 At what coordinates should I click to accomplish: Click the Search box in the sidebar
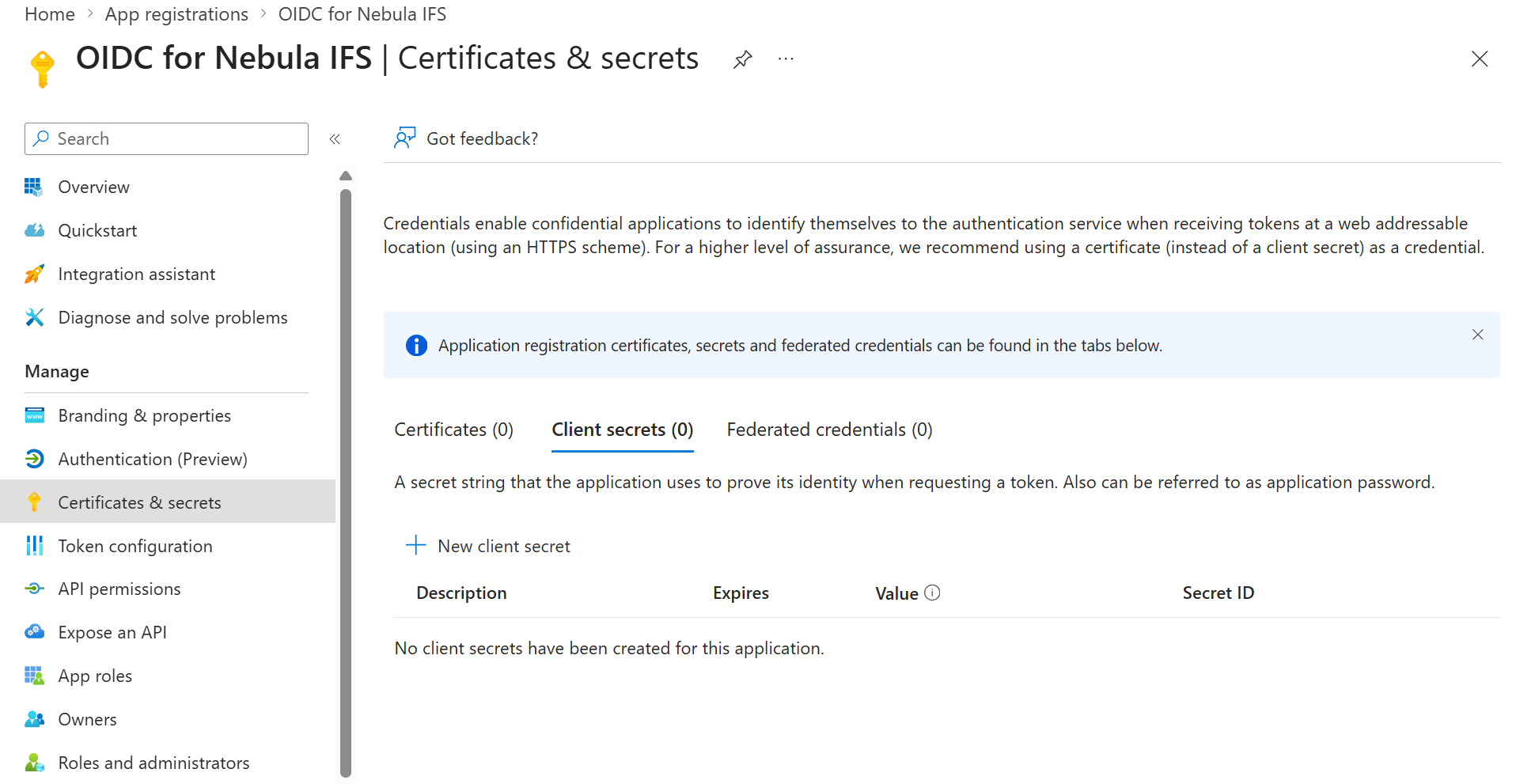pos(166,139)
